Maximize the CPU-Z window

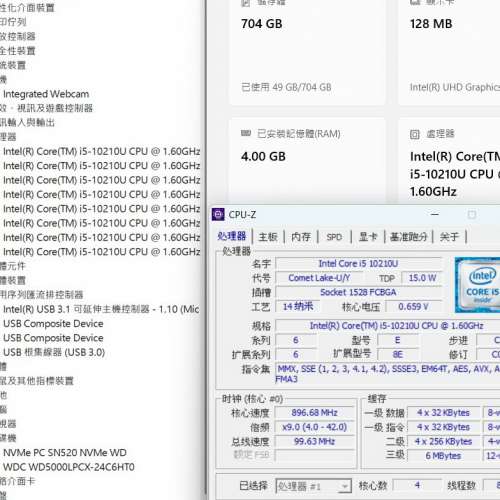[472, 214]
